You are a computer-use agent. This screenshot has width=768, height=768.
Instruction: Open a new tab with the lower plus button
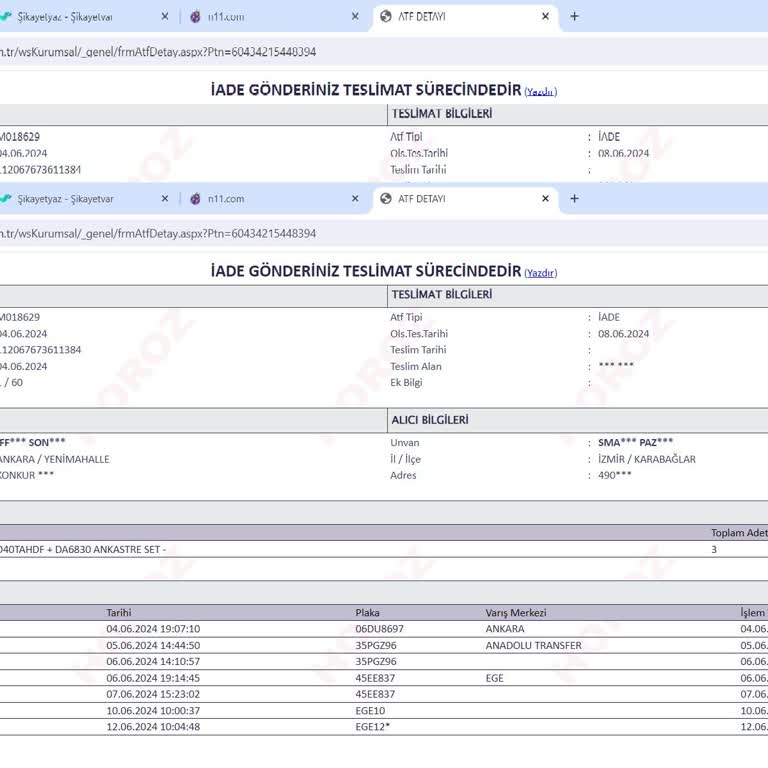click(575, 198)
